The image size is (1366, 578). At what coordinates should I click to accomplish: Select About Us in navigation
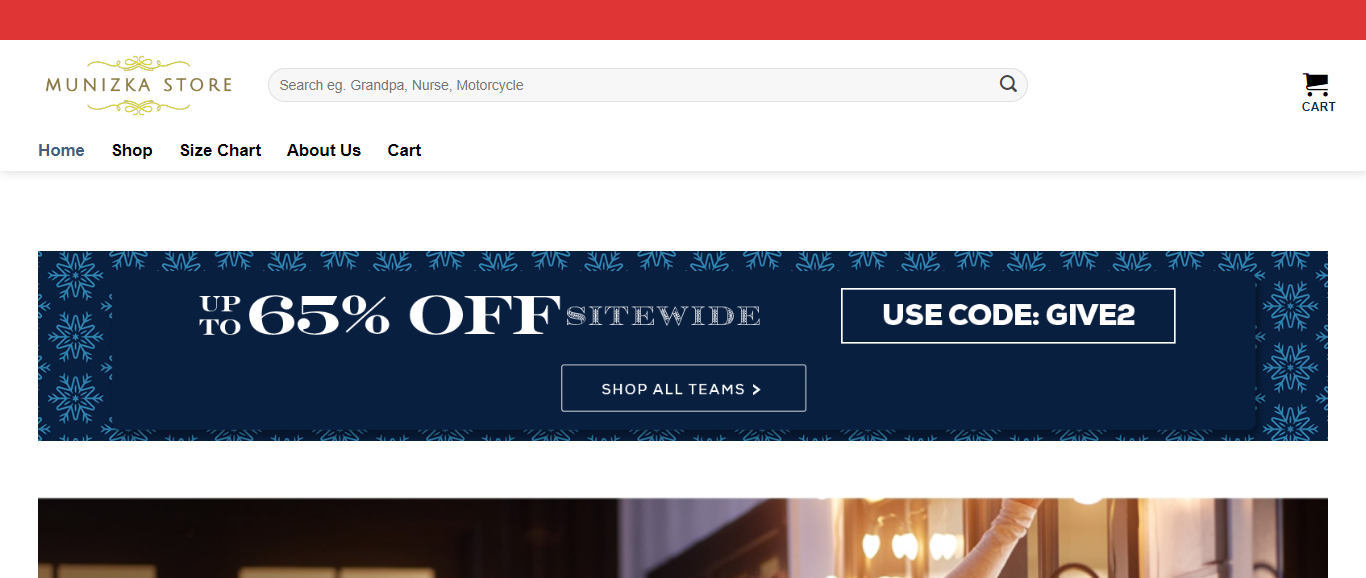pos(324,150)
